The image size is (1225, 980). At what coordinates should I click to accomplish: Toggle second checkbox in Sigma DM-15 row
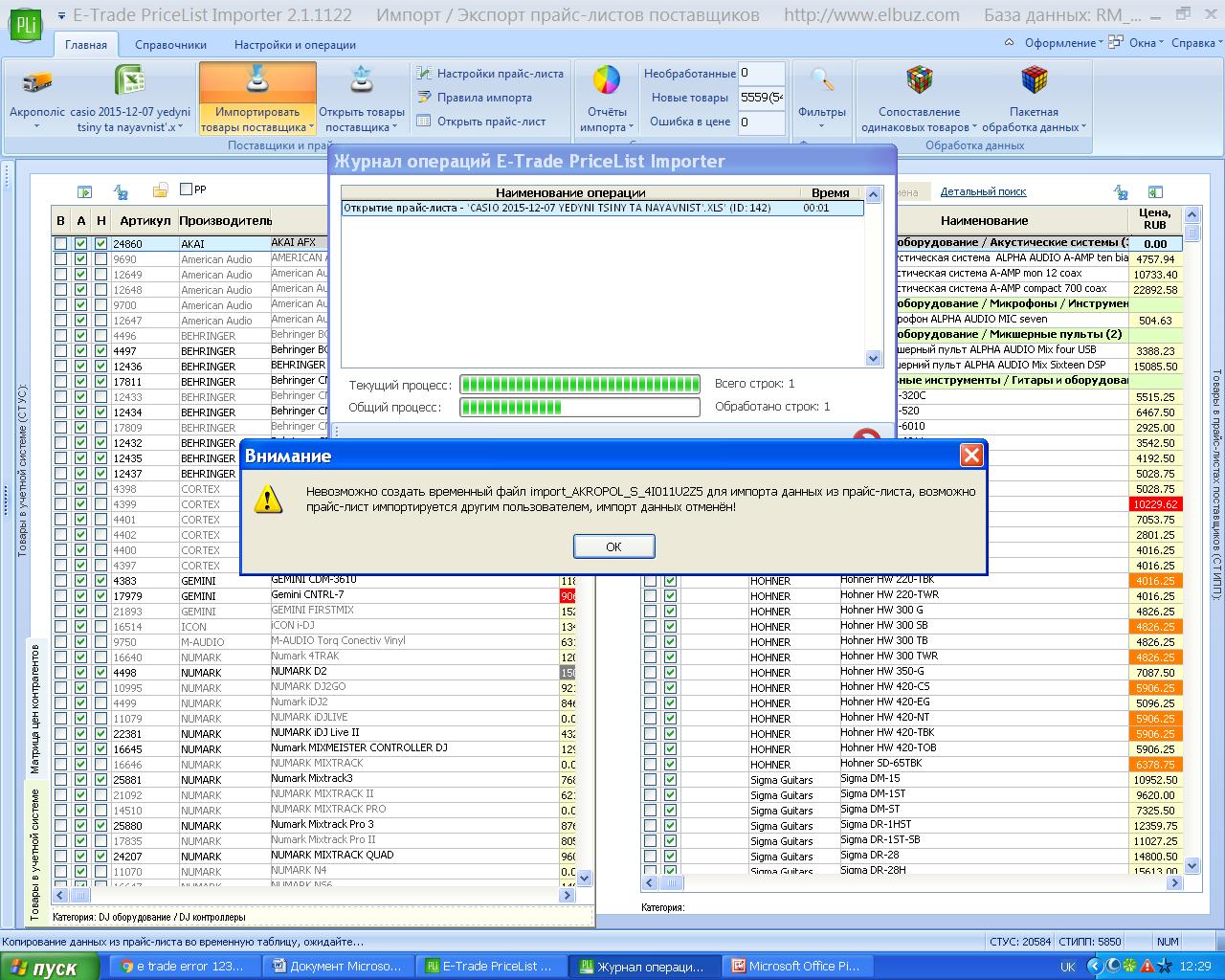point(670,780)
